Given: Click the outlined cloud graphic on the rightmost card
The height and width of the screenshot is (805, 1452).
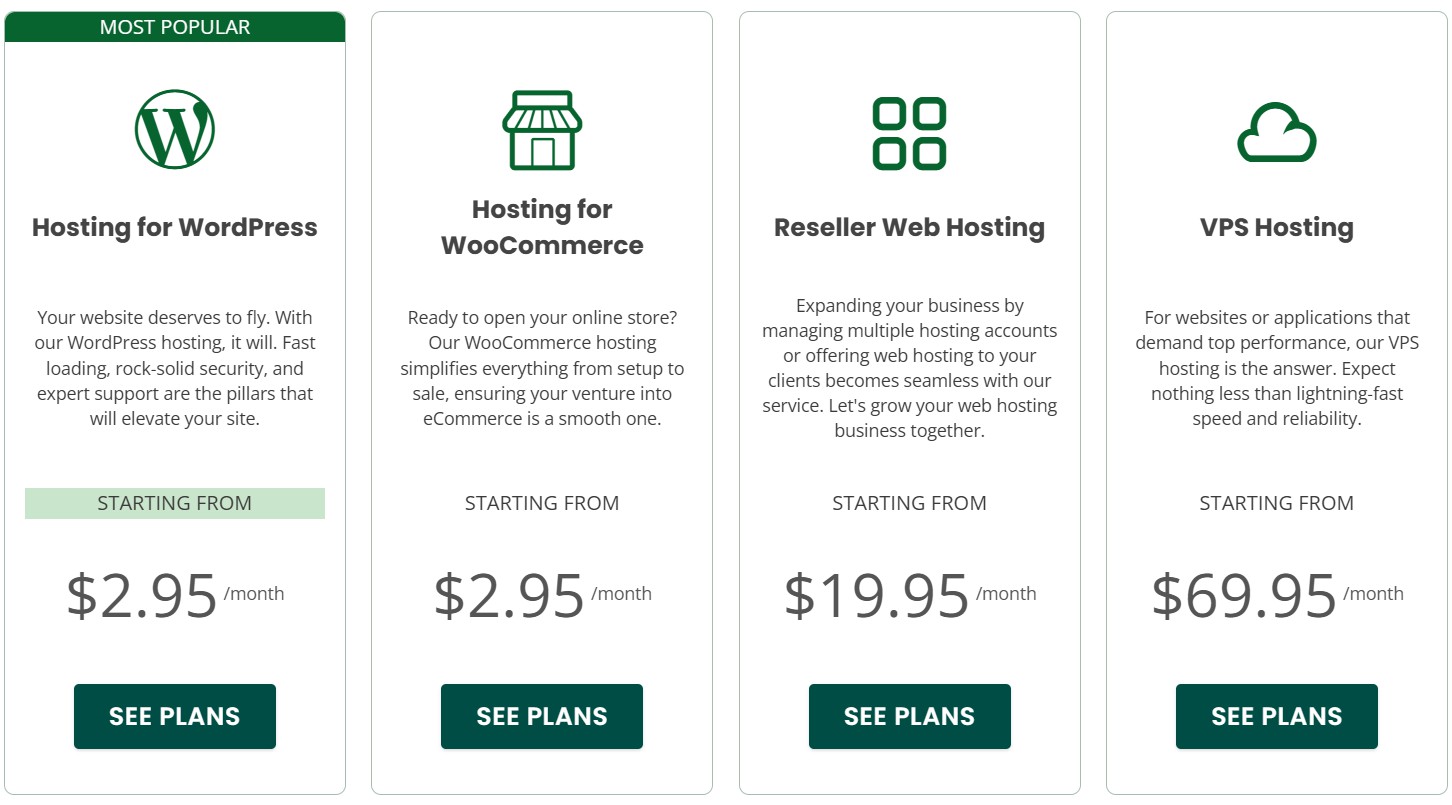Looking at the screenshot, I should point(1276,130).
